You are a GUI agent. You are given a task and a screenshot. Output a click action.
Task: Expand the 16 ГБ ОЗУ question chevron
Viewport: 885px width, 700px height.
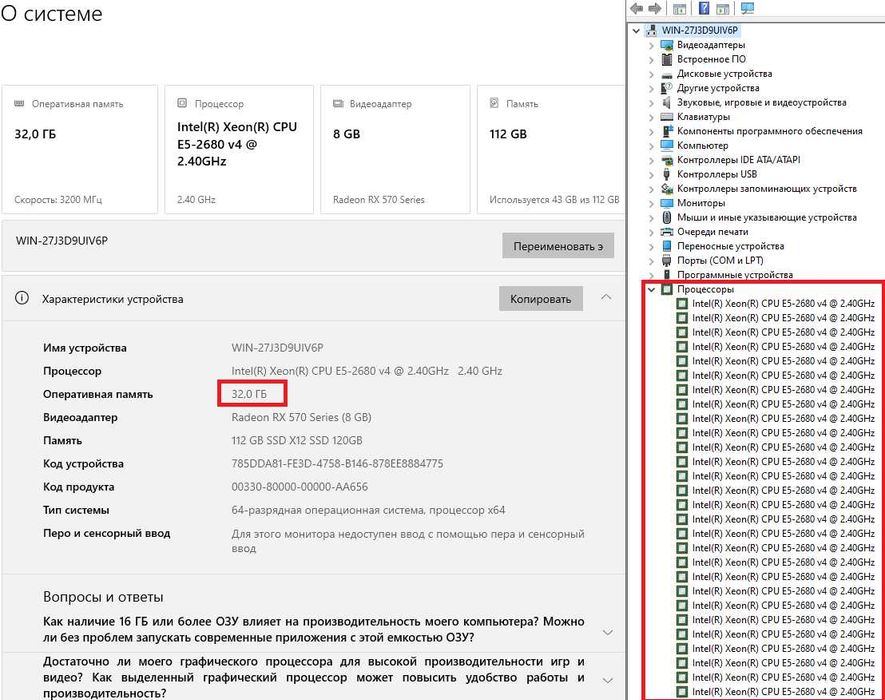pyautogui.click(x=608, y=632)
